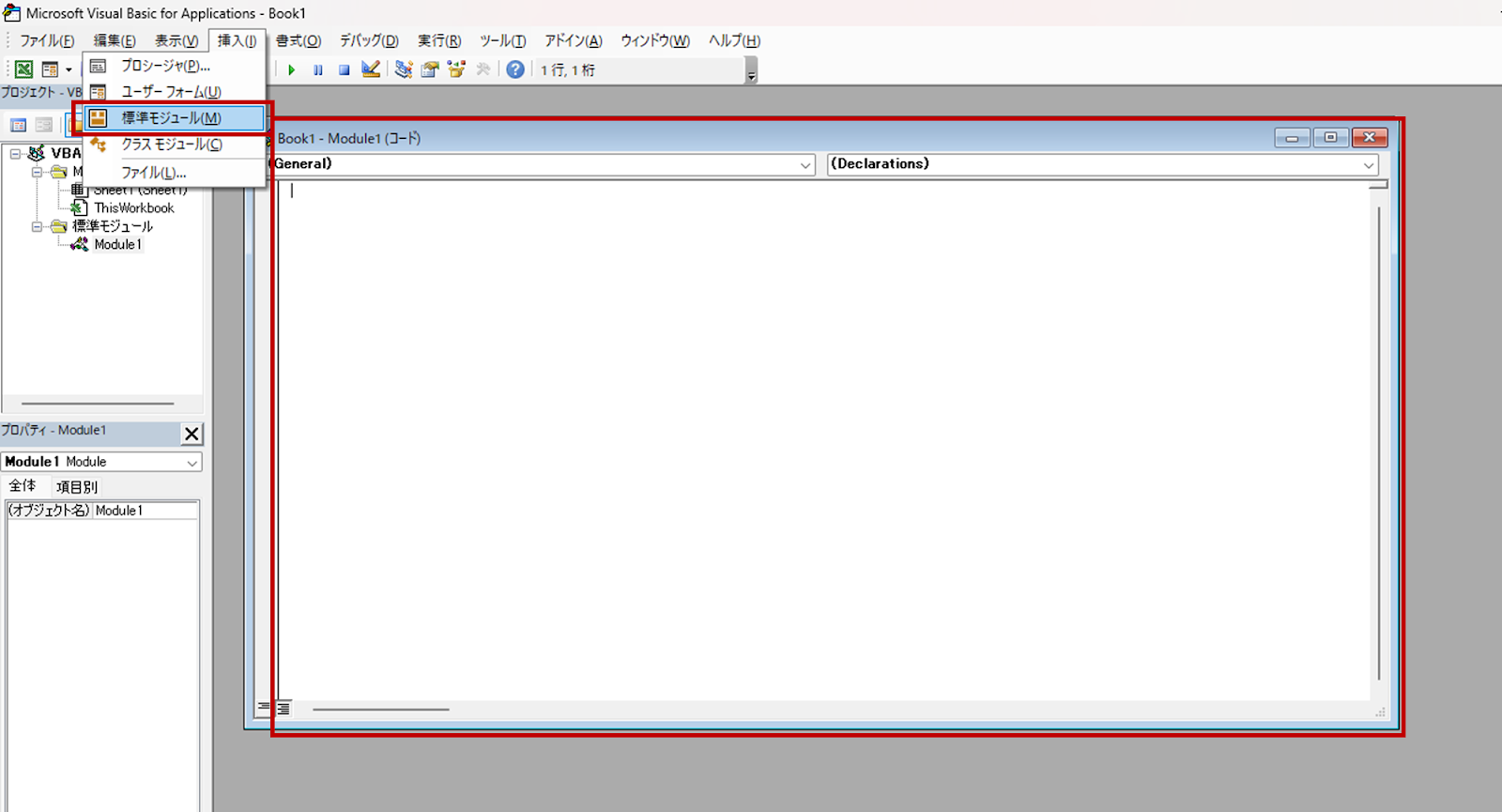Open the デバッグ(D) menu
1502x812 pixels.
pyautogui.click(x=369, y=40)
